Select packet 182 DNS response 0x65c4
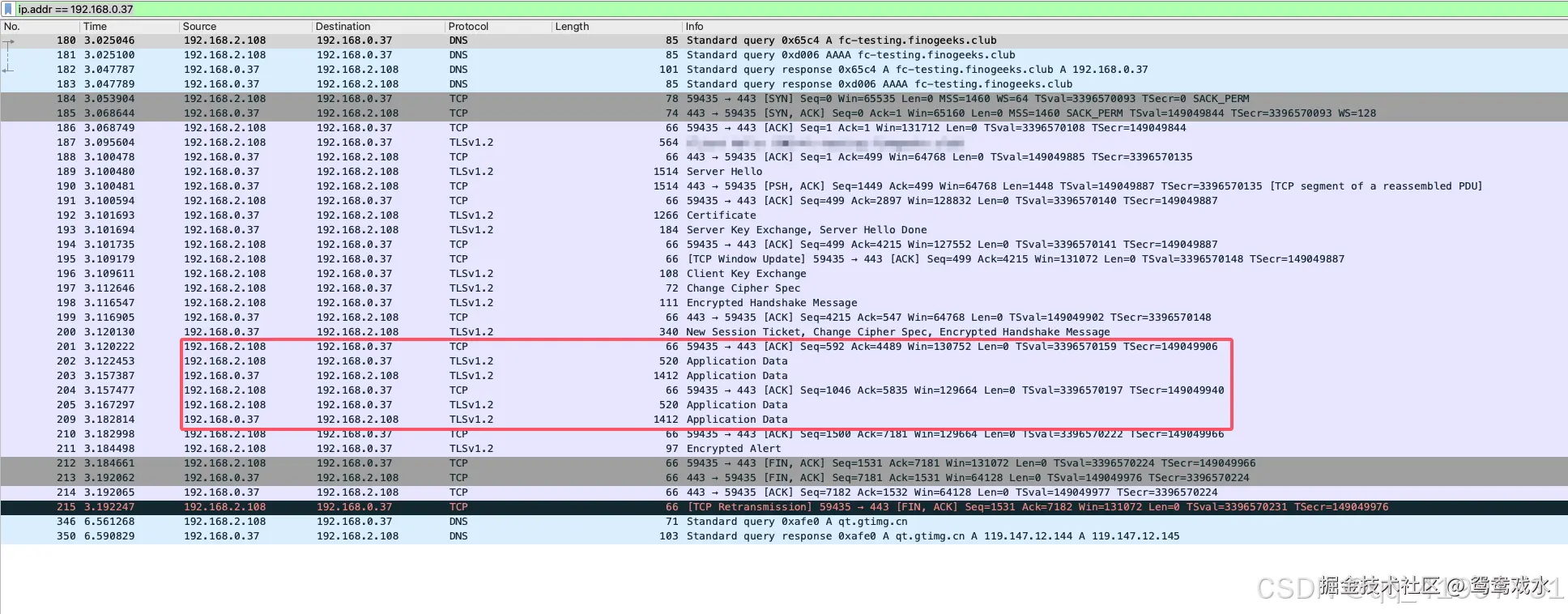This screenshot has width=1568, height=614. click(x=784, y=70)
